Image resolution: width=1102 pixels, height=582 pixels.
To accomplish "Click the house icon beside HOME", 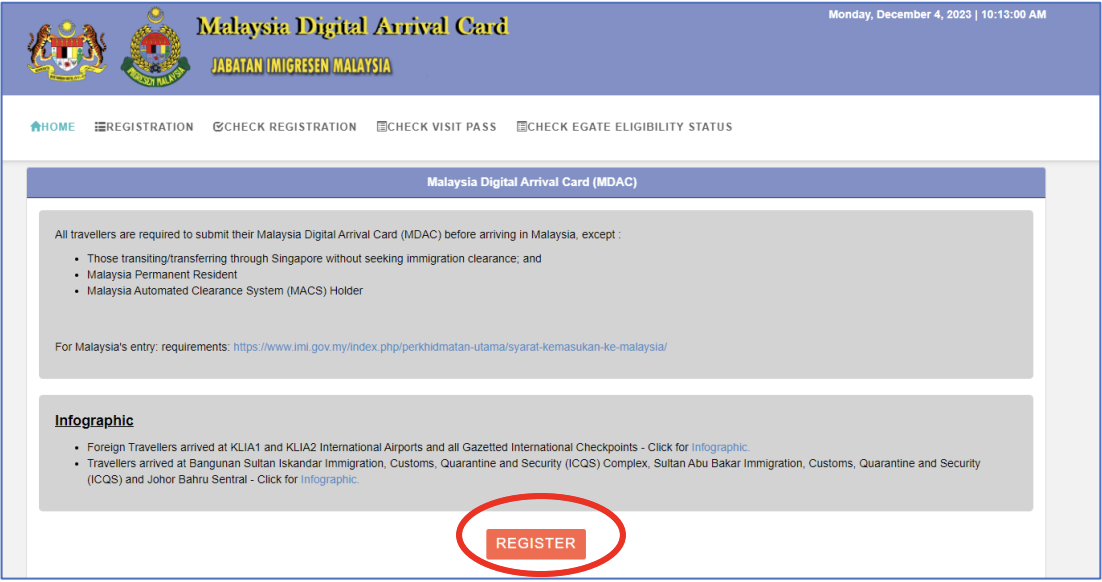I will coord(36,127).
